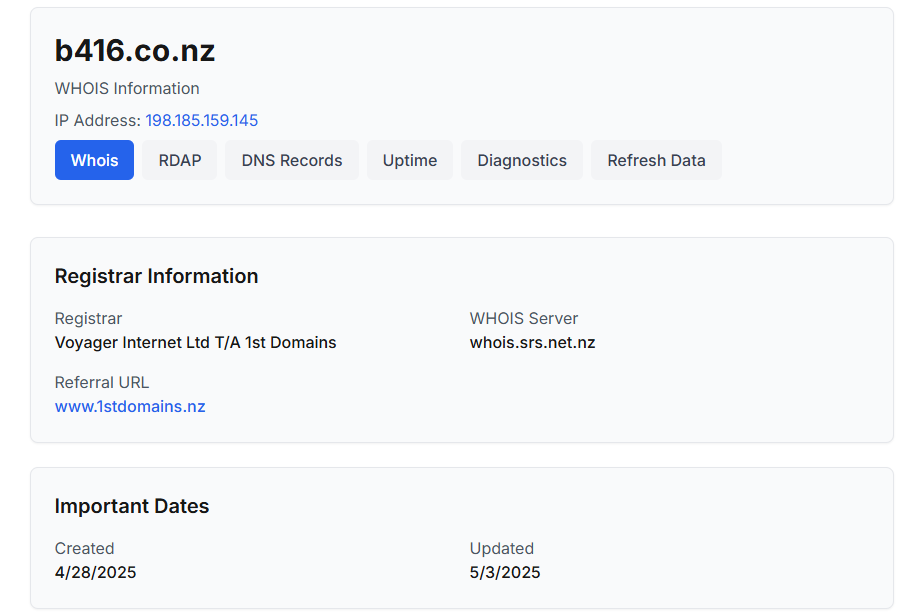
Task: Click the WHOIS Server label
Action: click(523, 318)
